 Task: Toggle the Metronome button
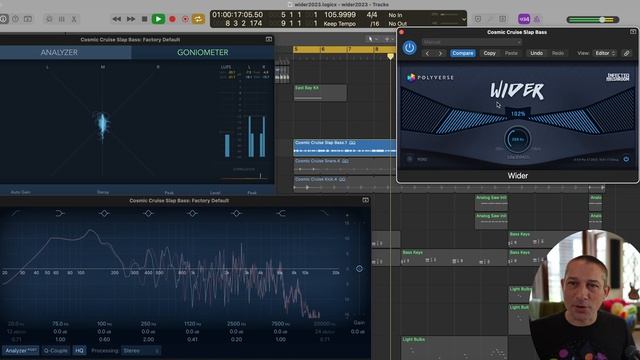(x=537, y=19)
